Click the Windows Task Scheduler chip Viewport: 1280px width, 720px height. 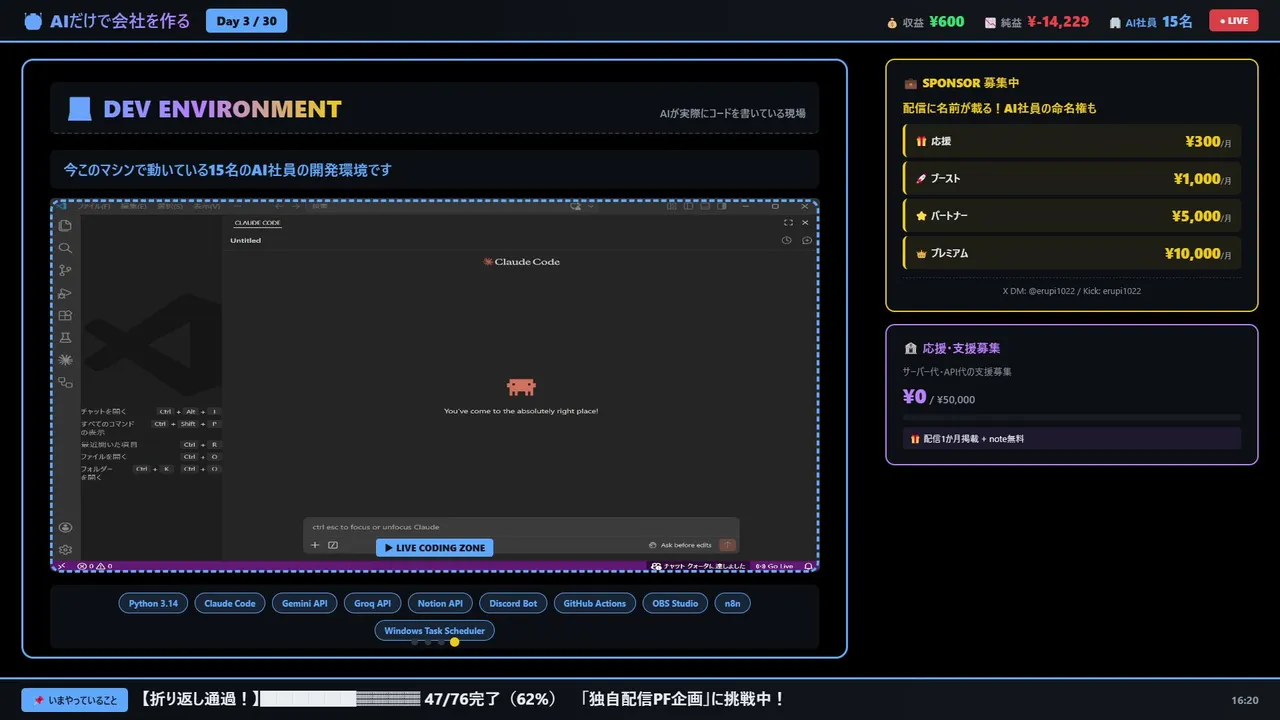tap(434, 630)
